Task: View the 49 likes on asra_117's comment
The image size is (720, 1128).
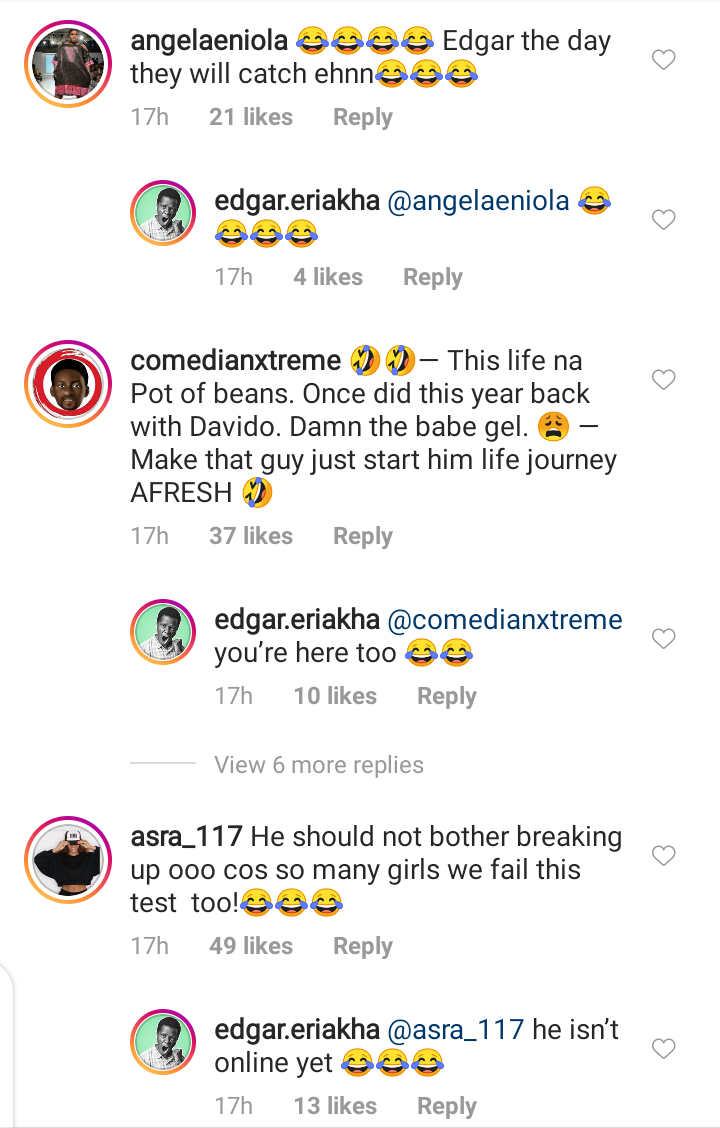Action: point(250,946)
